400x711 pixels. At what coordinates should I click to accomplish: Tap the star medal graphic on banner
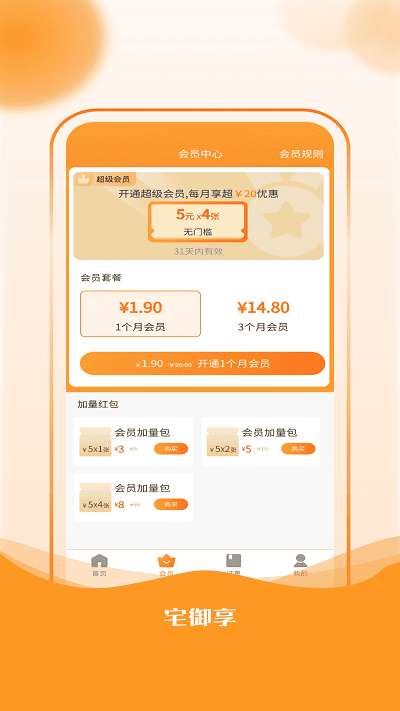point(283,220)
